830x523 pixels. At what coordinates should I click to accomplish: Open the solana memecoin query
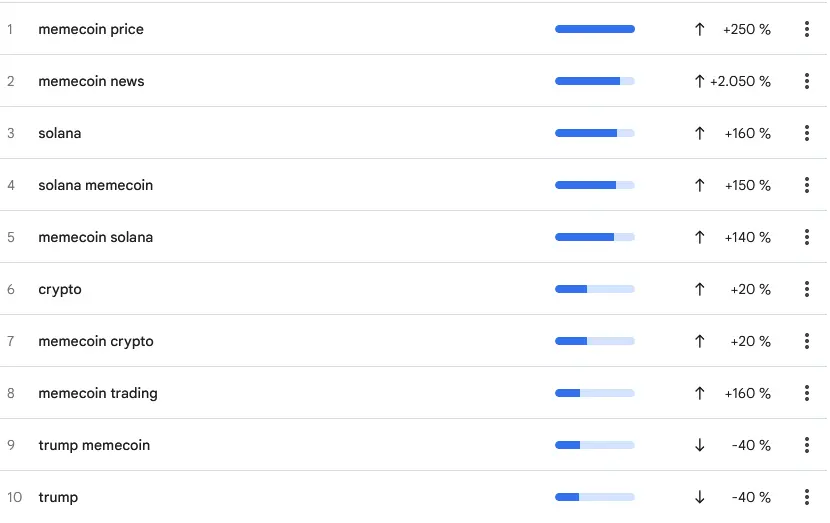pyautogui.click(x=96, y=185)
